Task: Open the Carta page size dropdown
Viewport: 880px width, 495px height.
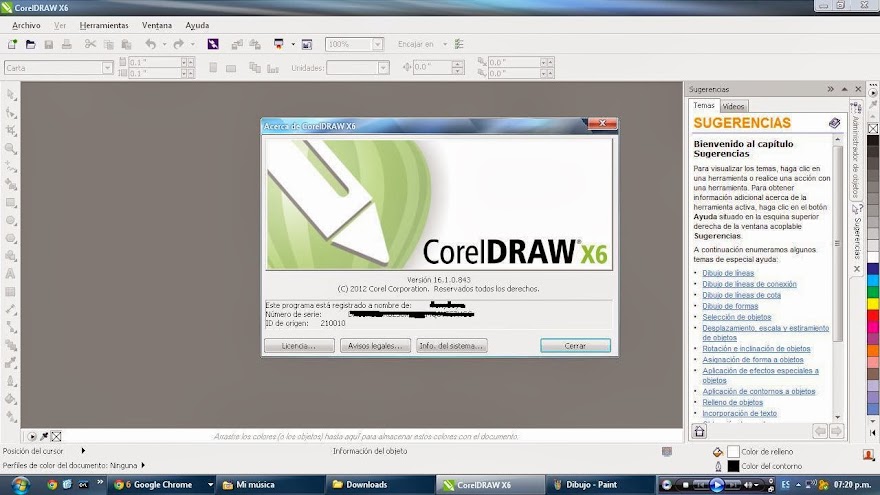Action: point(107,68)
